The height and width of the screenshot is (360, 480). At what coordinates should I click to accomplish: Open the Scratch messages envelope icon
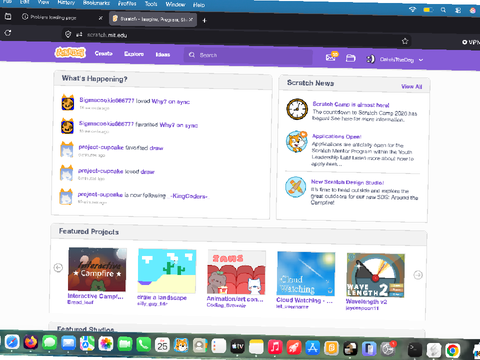(x=331, y=57)
